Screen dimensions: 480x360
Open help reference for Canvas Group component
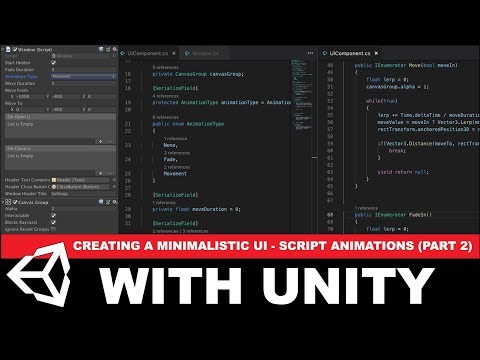[x=101, y=202]
